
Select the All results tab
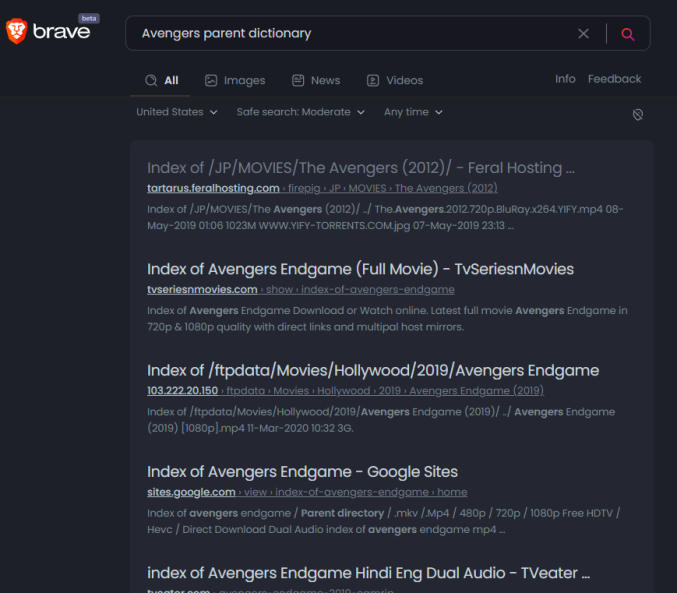(x=161, y=80)
